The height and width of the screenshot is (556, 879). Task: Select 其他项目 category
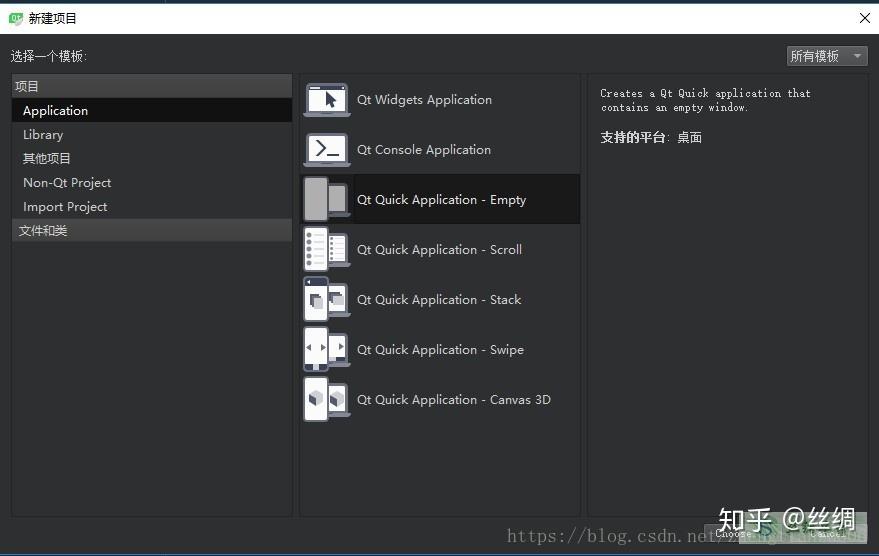(x=151, y=159)
